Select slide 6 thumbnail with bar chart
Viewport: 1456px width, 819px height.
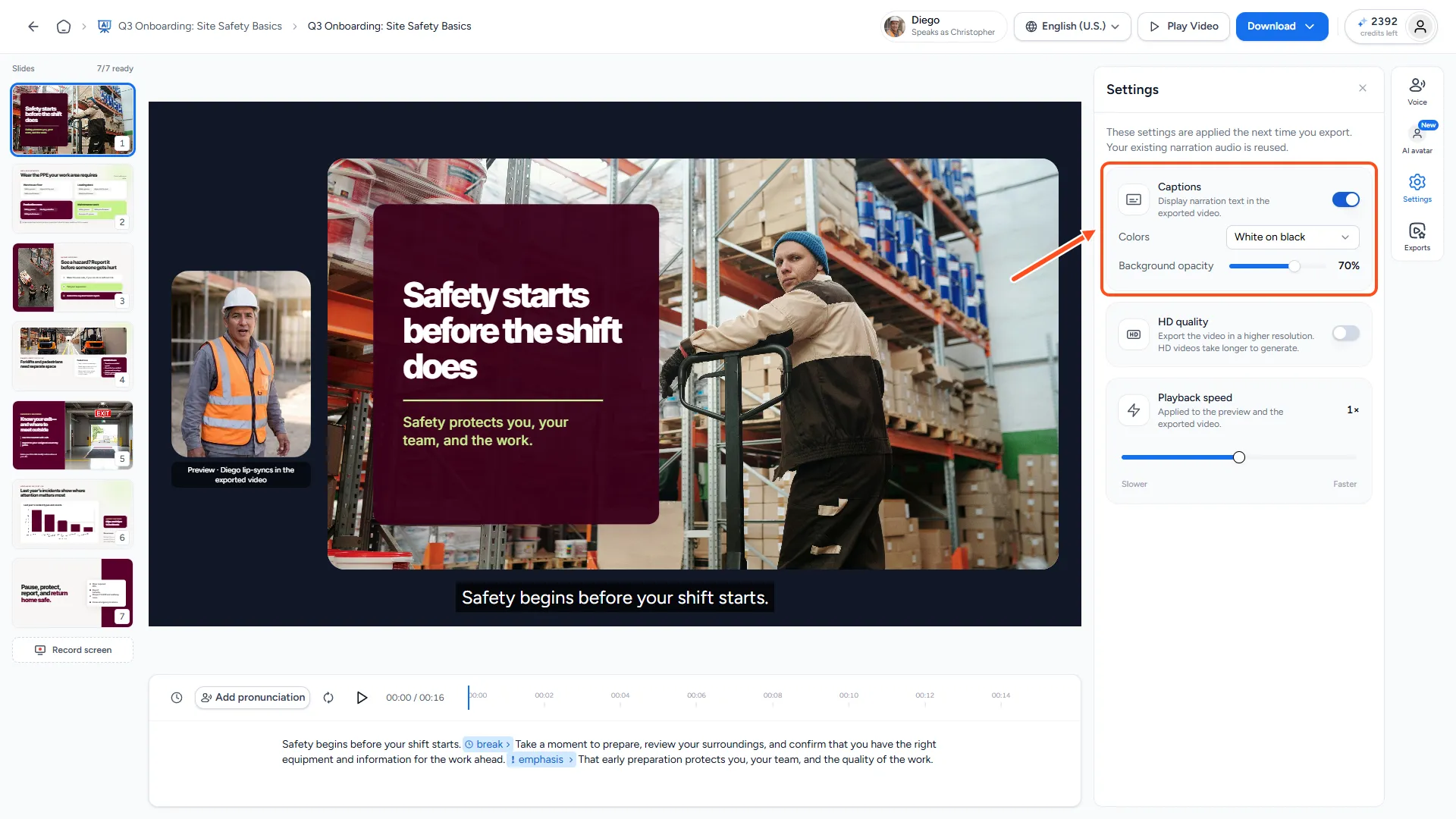pos(73,513)
